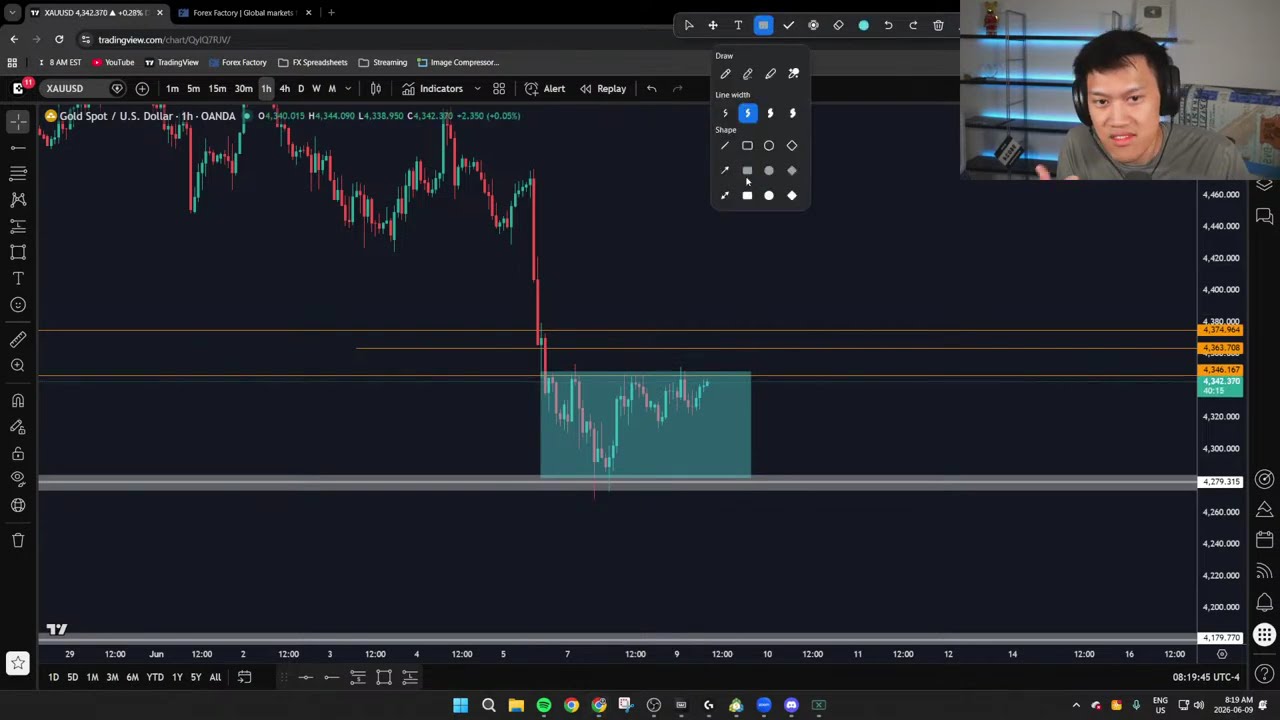Open the candlestick chart type menu
This screenshot has height=720, width=1280.
pos(376,88)
